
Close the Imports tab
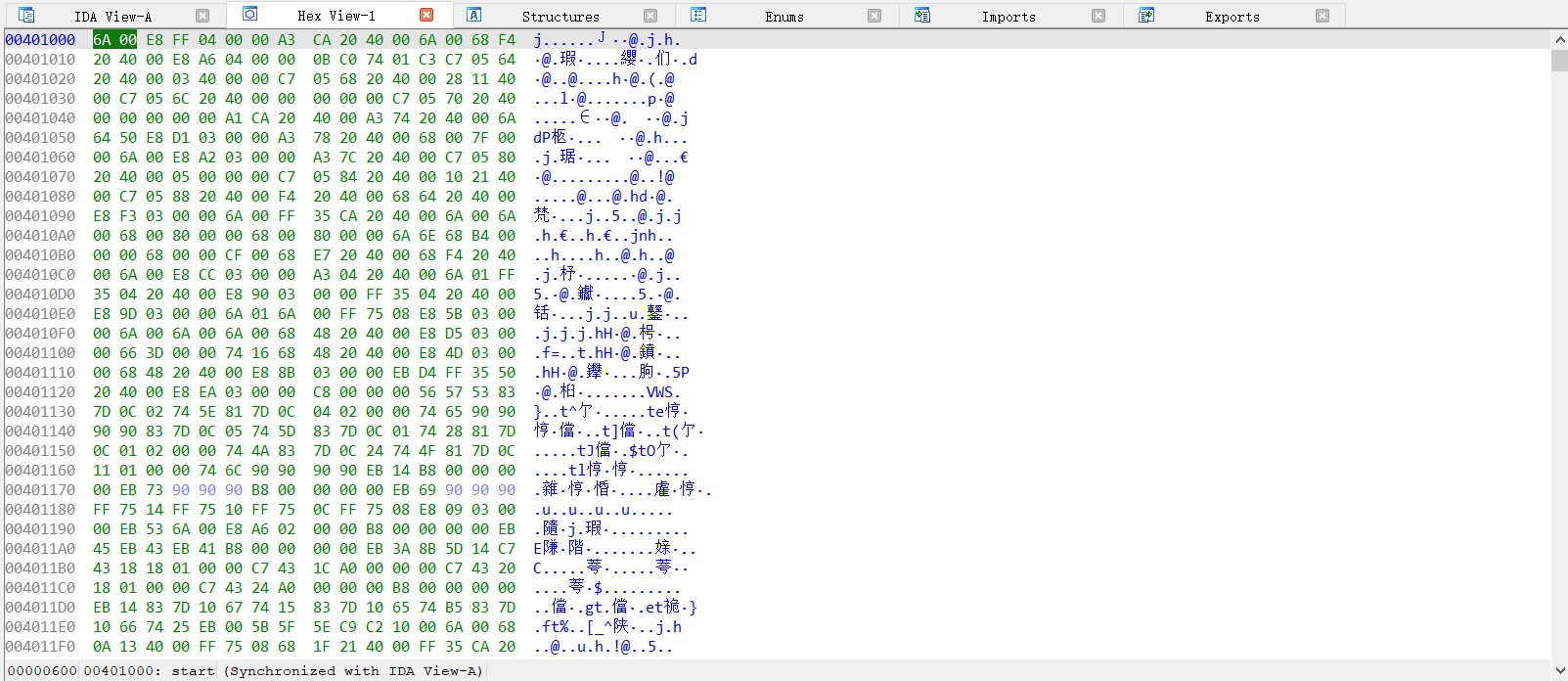pos(1098,16)
